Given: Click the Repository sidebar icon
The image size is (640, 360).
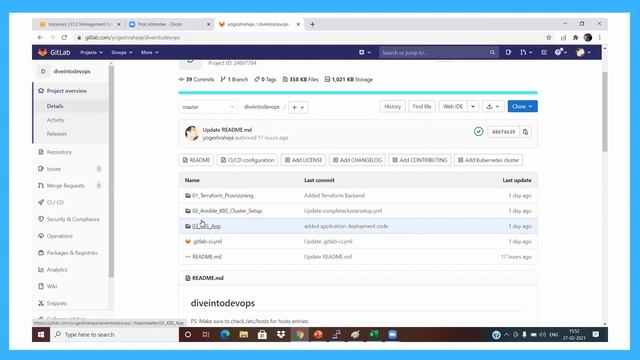Looking at the screenshot, I should pyautogui.click(x=41, y=152).
